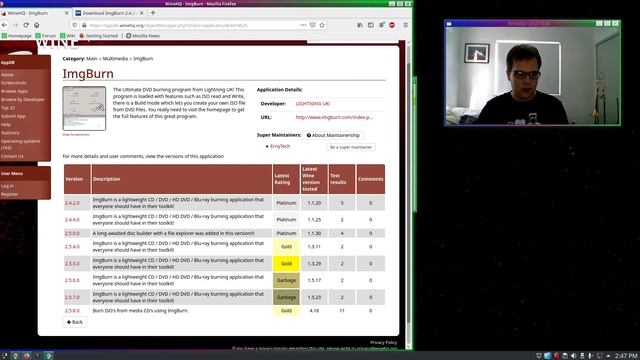Open the imgburn.com URL link
This screenshot has width=640, height=360.
(x=334, y=117)
